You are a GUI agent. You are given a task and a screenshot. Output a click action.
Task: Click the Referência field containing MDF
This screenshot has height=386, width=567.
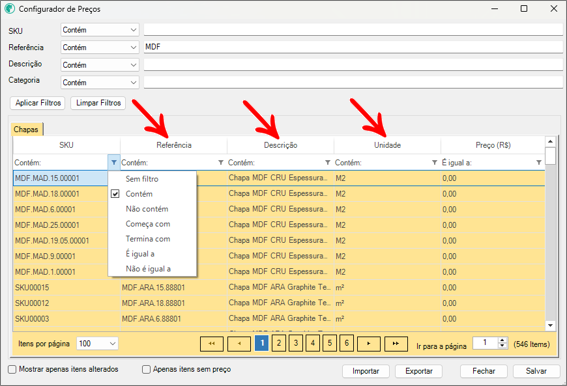point(353,47)
